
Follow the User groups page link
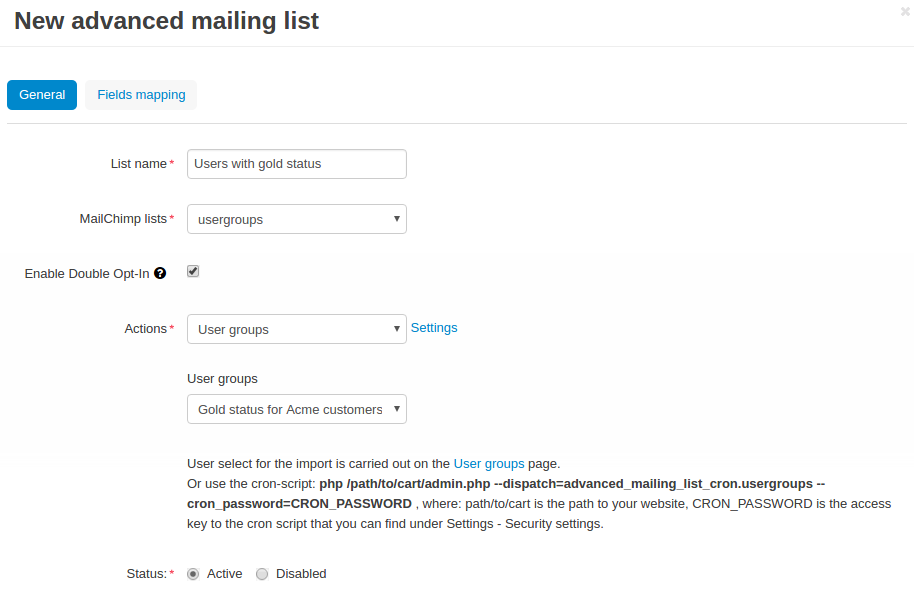click(489, 464)
